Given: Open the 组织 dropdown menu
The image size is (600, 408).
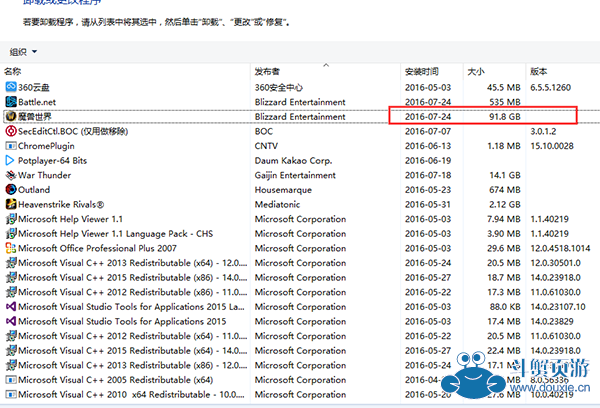Looking at the screenshot, I should coord(23,52).
